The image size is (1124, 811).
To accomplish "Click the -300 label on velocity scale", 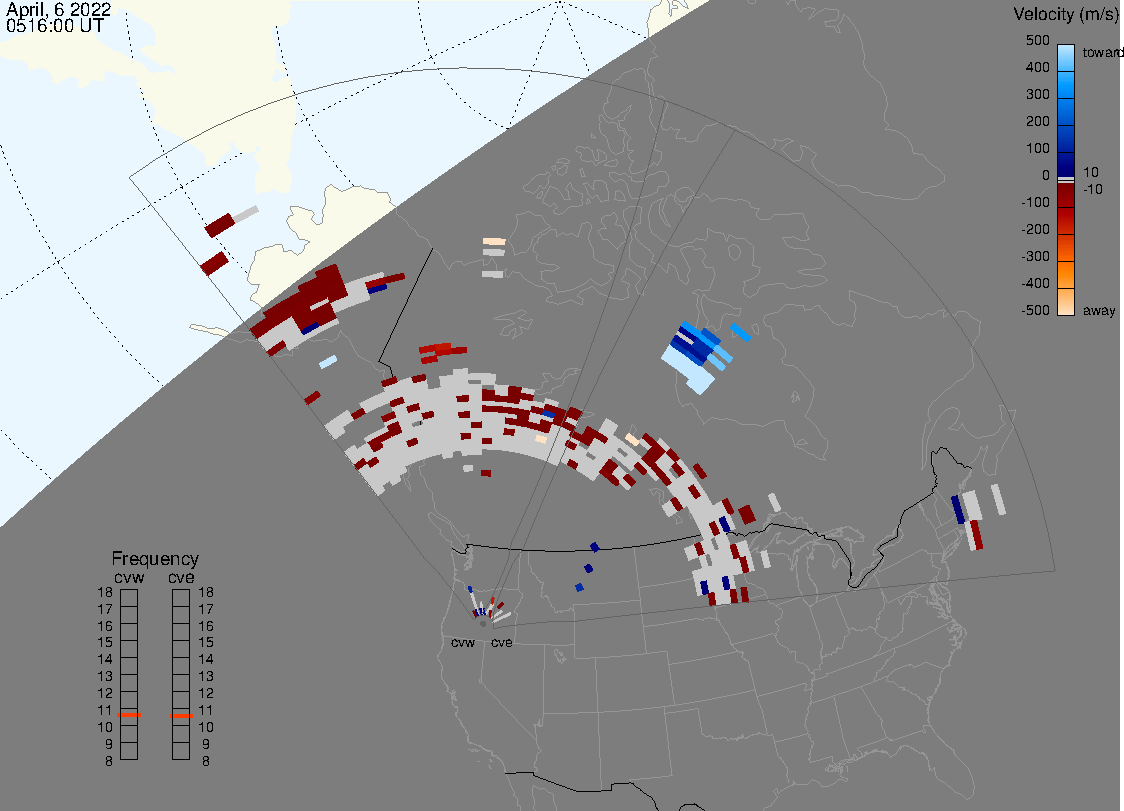I will coord(1035,257).
